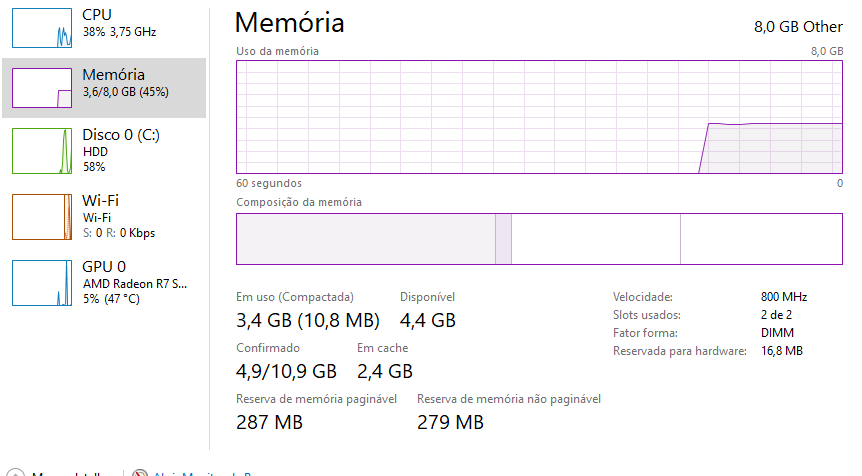Select the CPU mini graph thumbnail
Image resolution: width=862 pixels, height=476 pixels.
42,27
